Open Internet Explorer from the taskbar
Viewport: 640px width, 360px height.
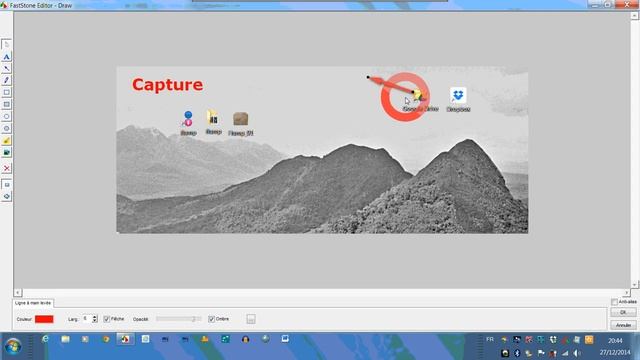click(45, 339)
